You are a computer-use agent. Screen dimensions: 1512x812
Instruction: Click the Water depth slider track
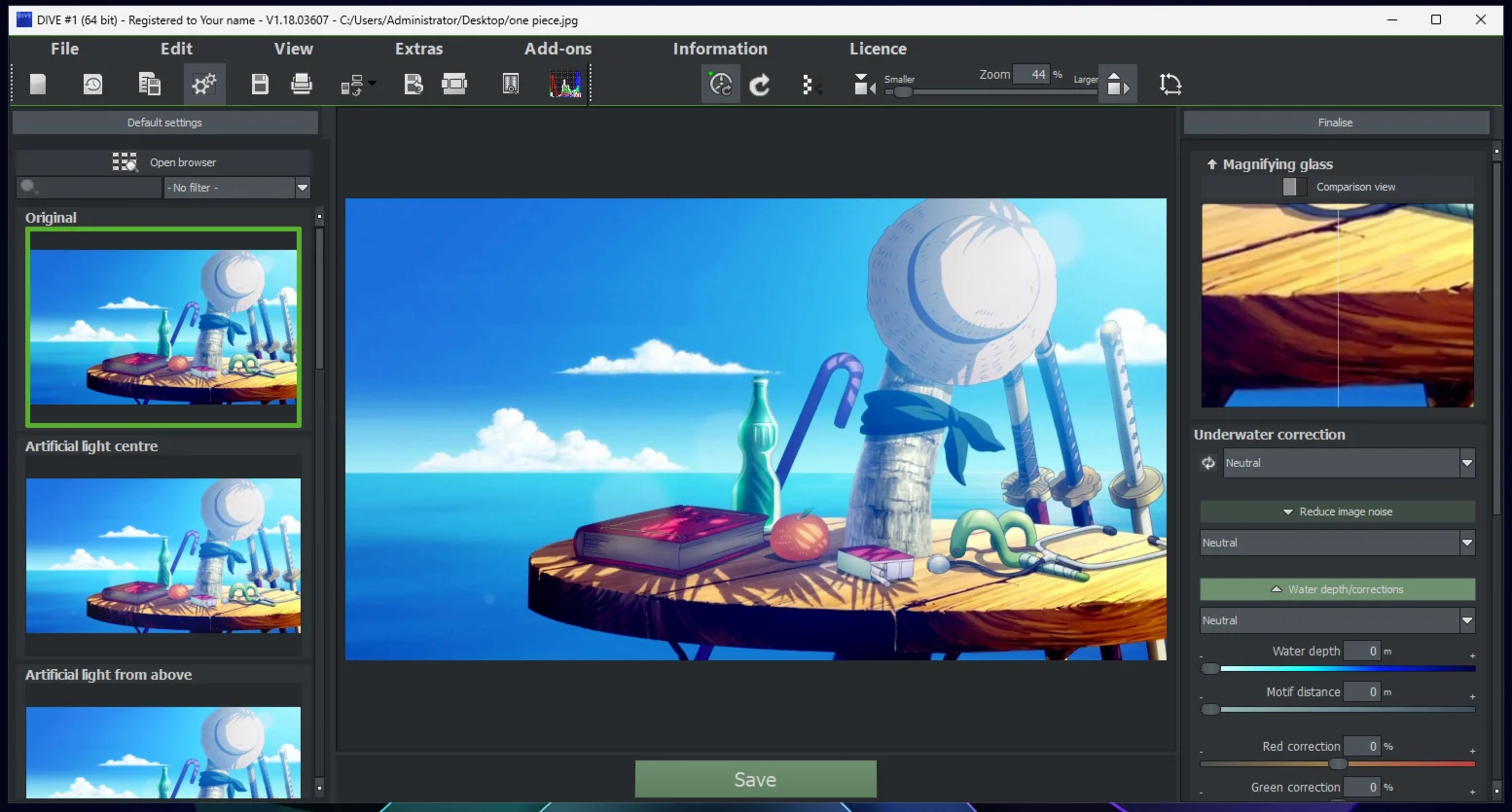[x=1347, y=669]
